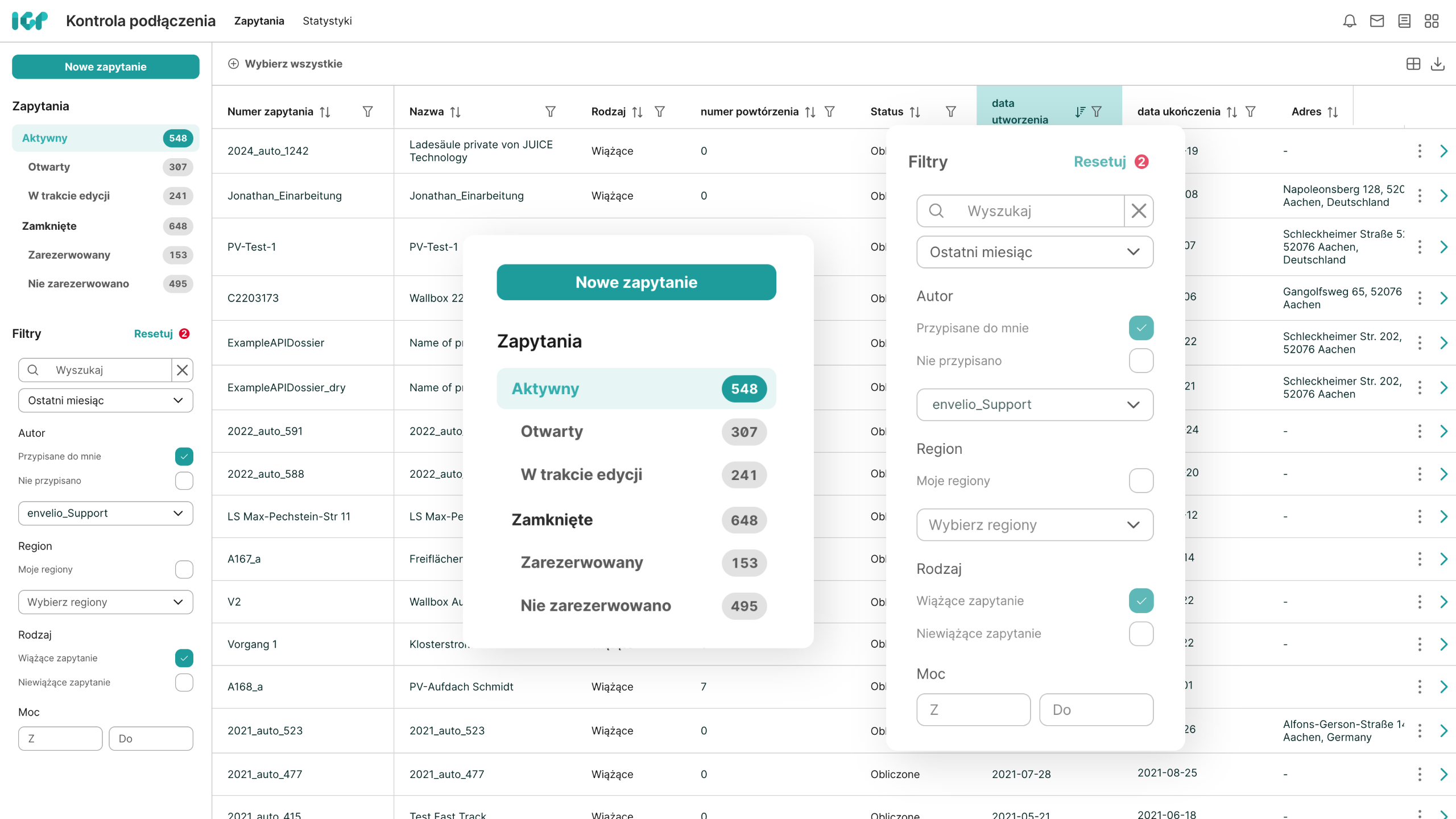Click the large Nowe zapytanie button
The height and width of the screenshot is (819, 1456).
pos(636,282)
